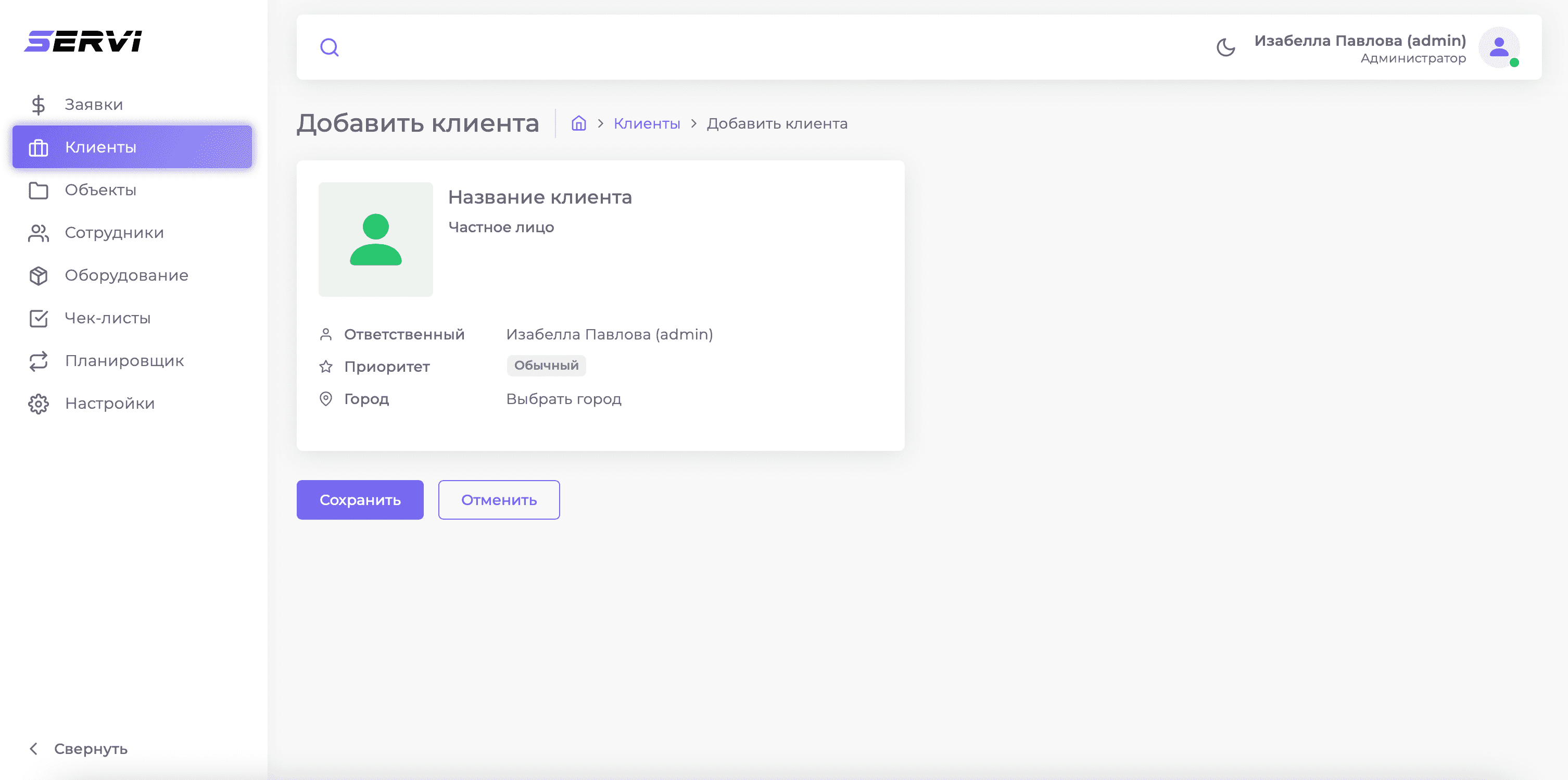Open Объекты section in sidebar
The width and height of the screenshot is (1568, 780).
click(x=100, y=190)
